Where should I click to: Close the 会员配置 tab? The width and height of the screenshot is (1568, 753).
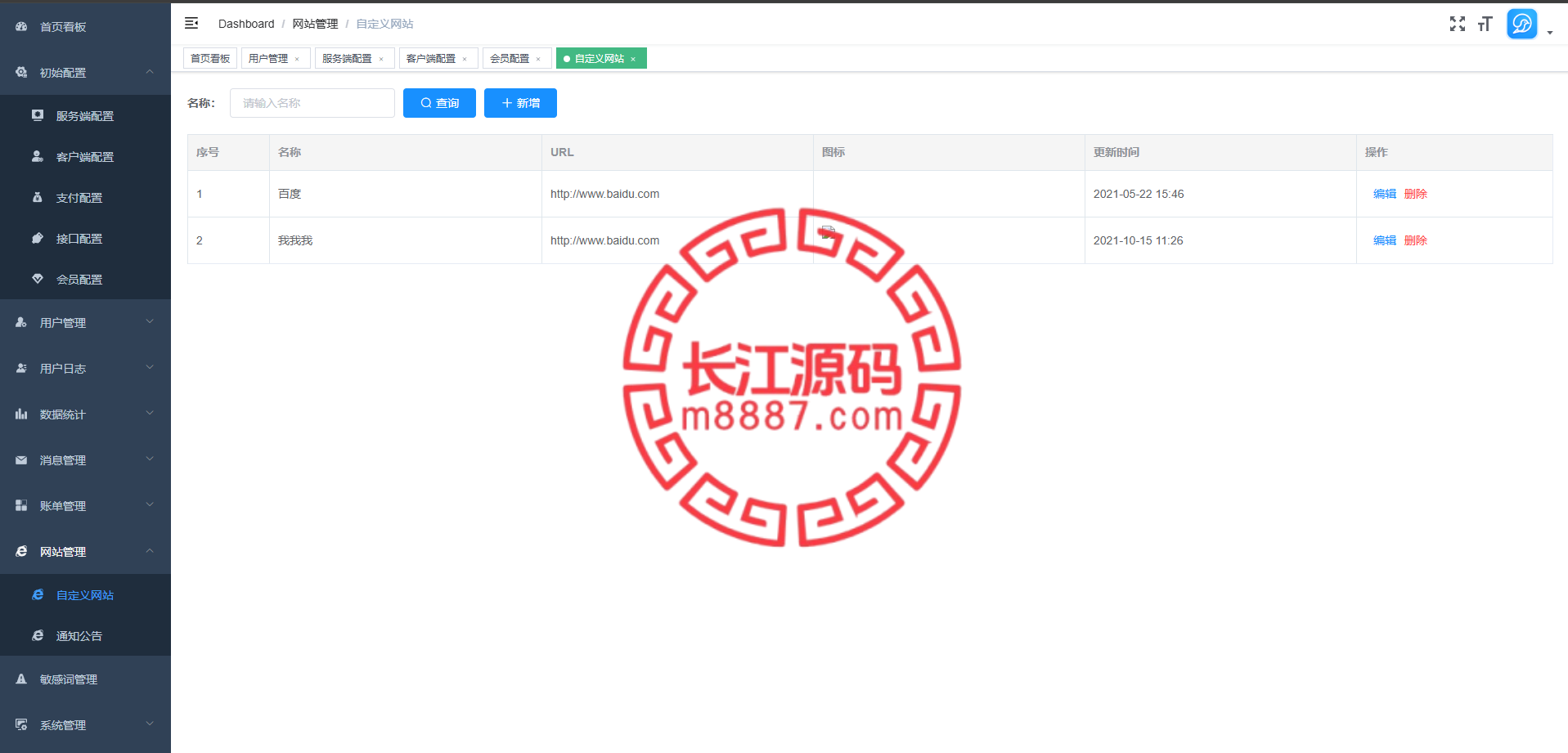pos(538,59)
